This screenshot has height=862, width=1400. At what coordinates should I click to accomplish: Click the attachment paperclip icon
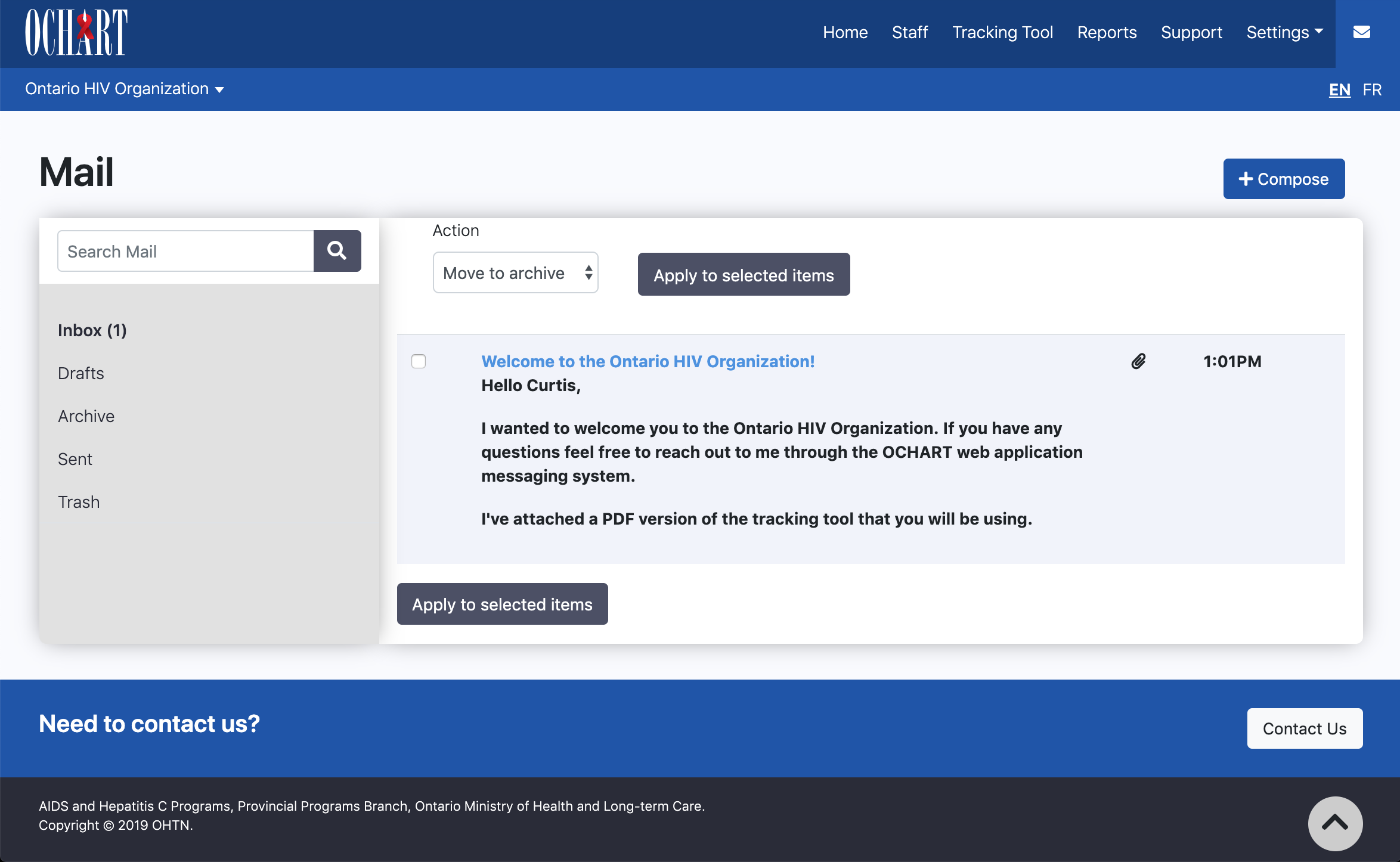tap(1139, 361)
